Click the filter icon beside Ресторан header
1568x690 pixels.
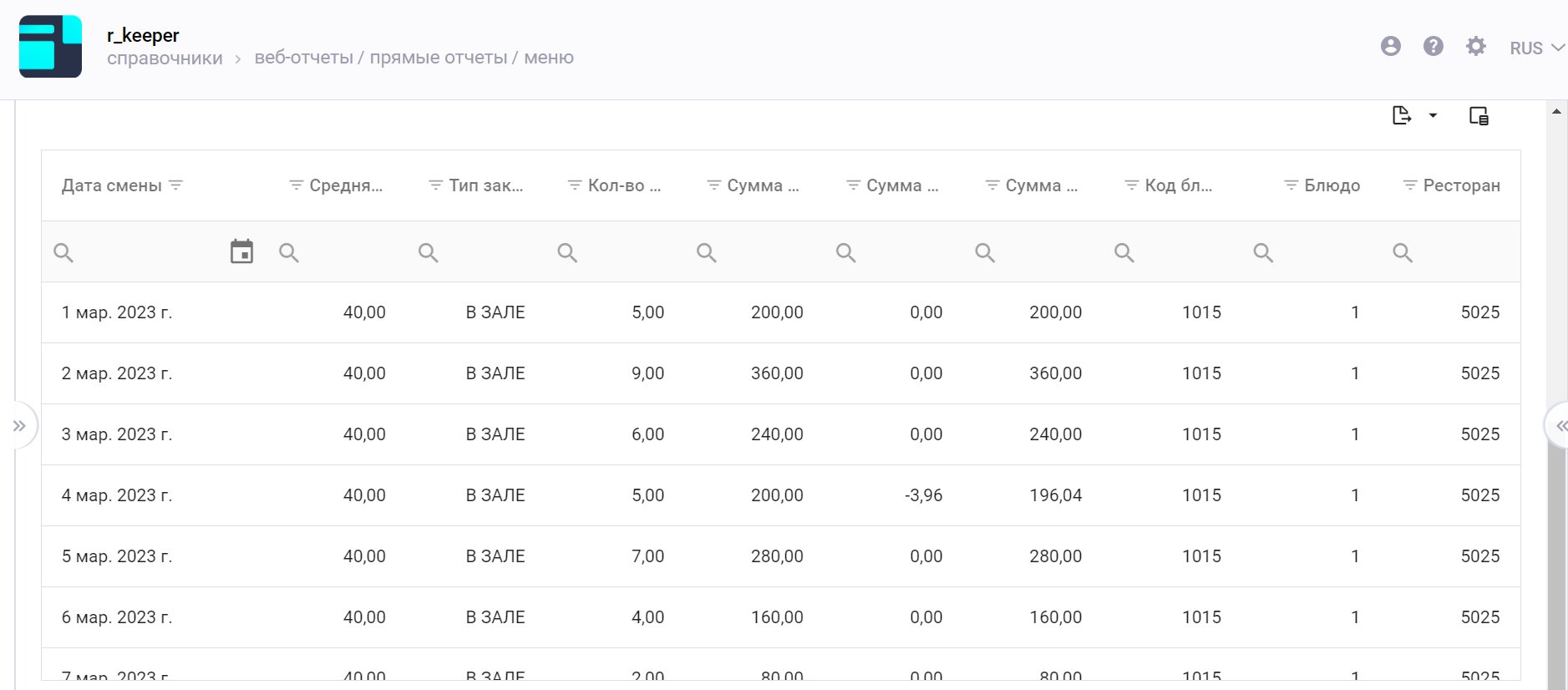coord(1409,185)
